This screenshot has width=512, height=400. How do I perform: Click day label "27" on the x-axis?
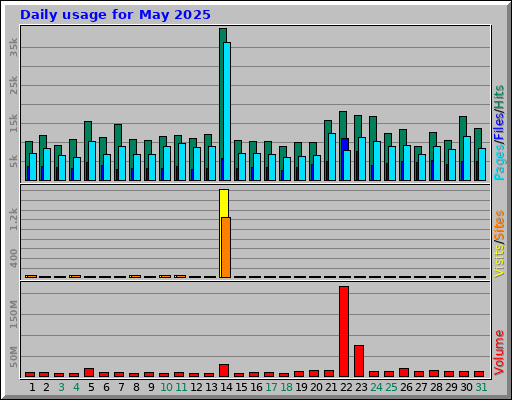[421, 387]
